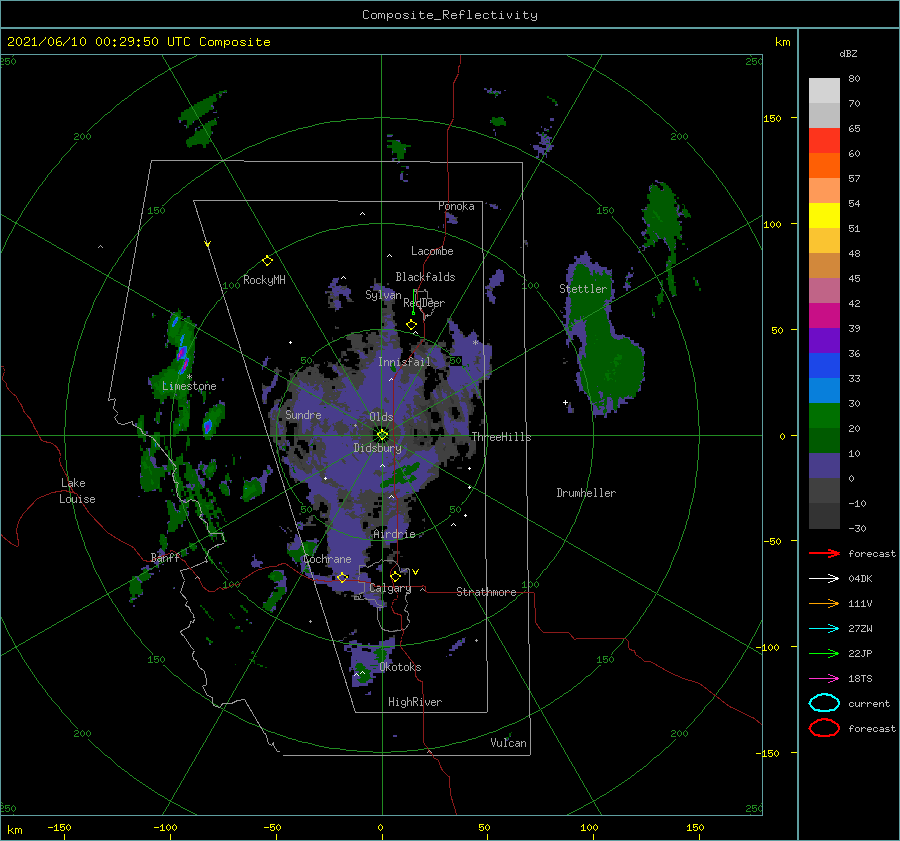
Task: Pick the yellow 51–54 dBZ swatch
Action: [x=824, y=216]
